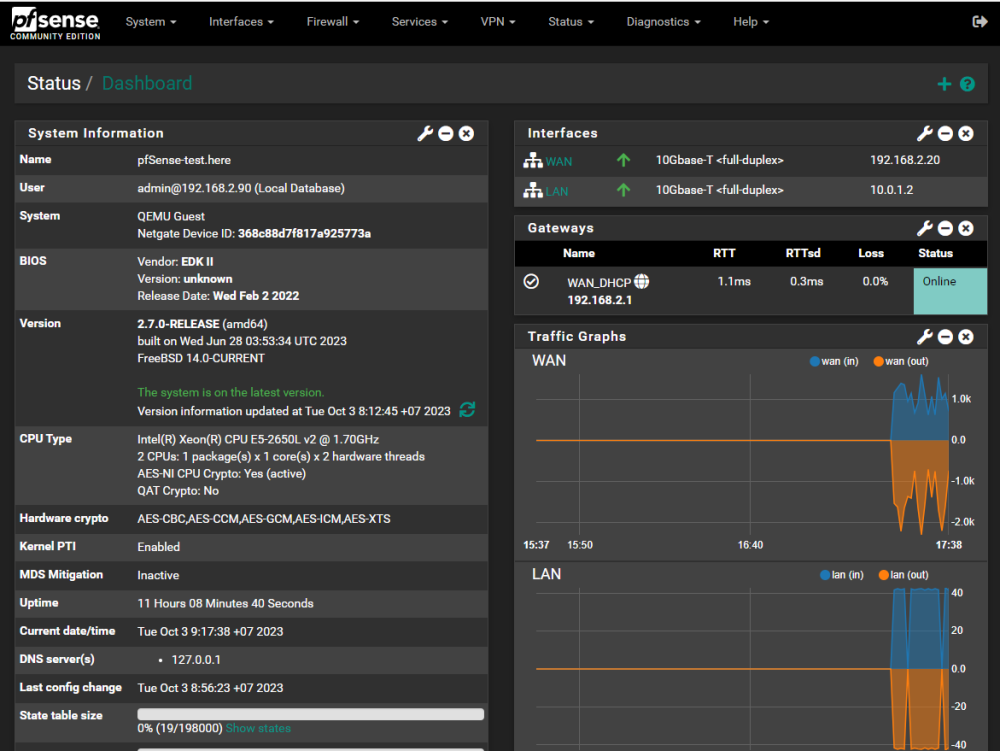Click the Gateways widget title
Viewport: 1000px width, 751px height.
561,228
